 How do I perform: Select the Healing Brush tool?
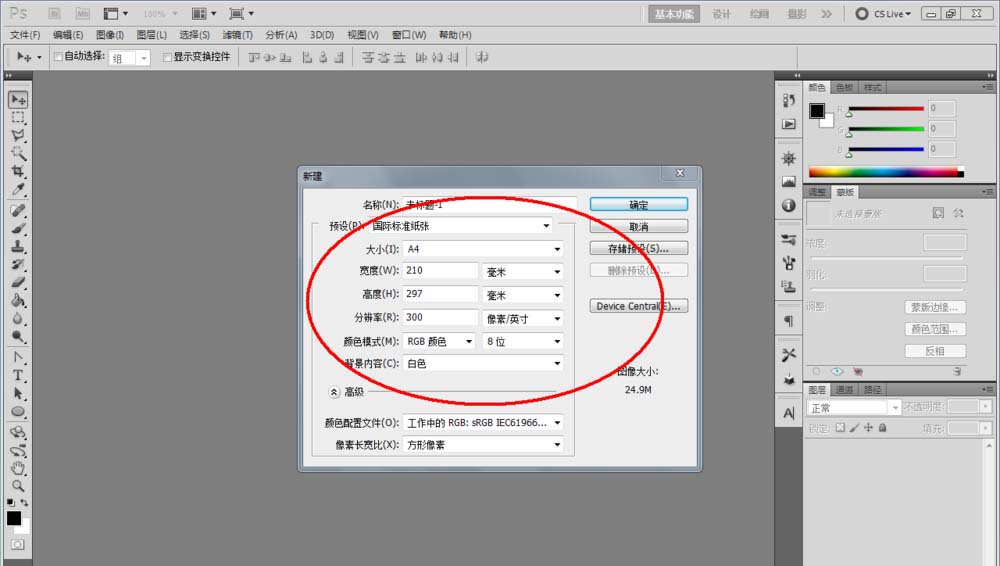pyautogui.click(x=18, y=211)
